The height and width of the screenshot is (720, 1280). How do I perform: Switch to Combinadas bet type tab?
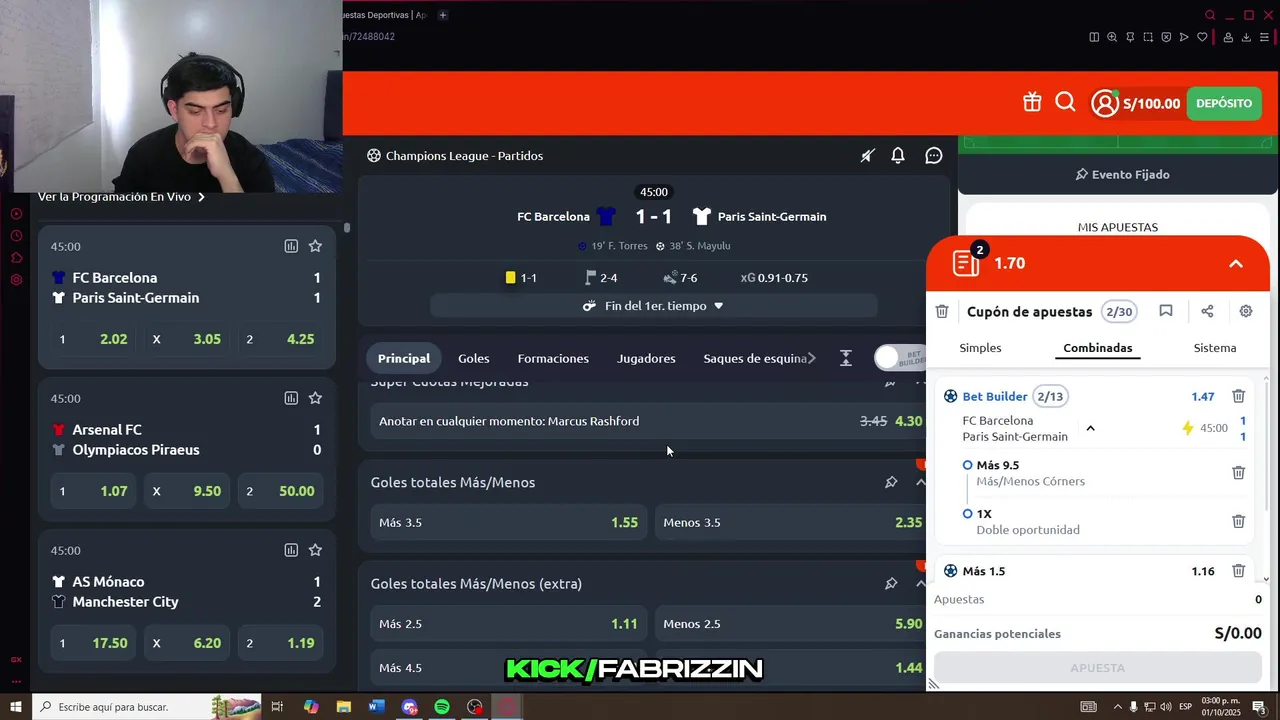point(1098,348)
